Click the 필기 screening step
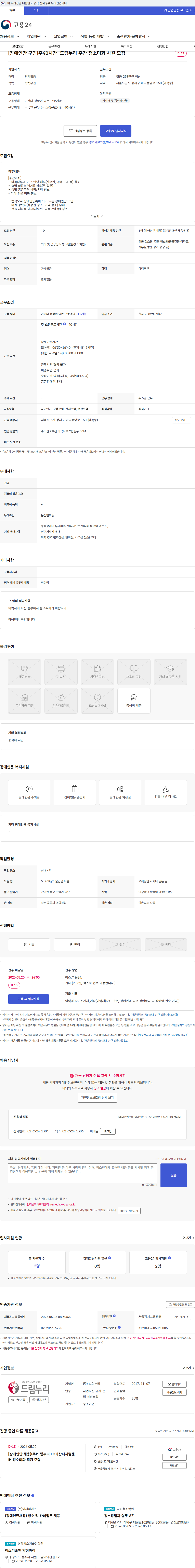195x1568 pixels. (x=120, y=945)
